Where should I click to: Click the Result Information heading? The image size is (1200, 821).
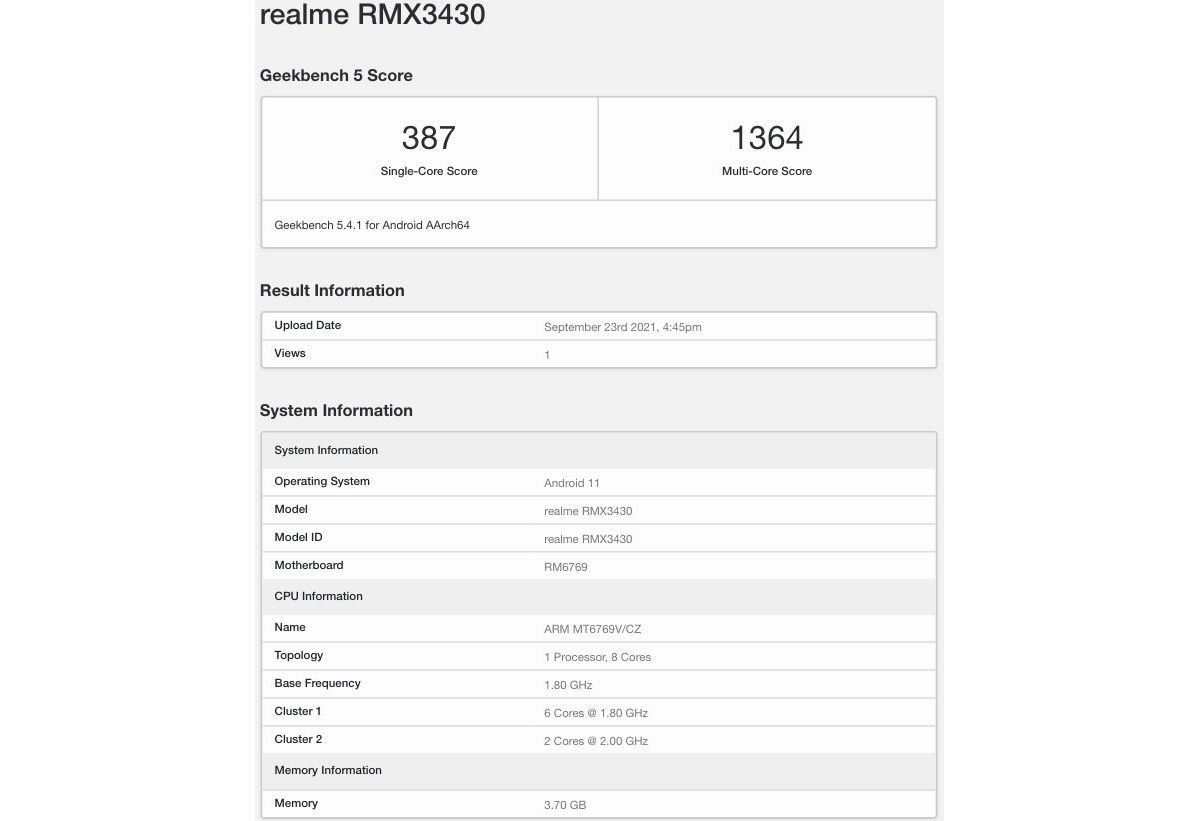[332, 291]
